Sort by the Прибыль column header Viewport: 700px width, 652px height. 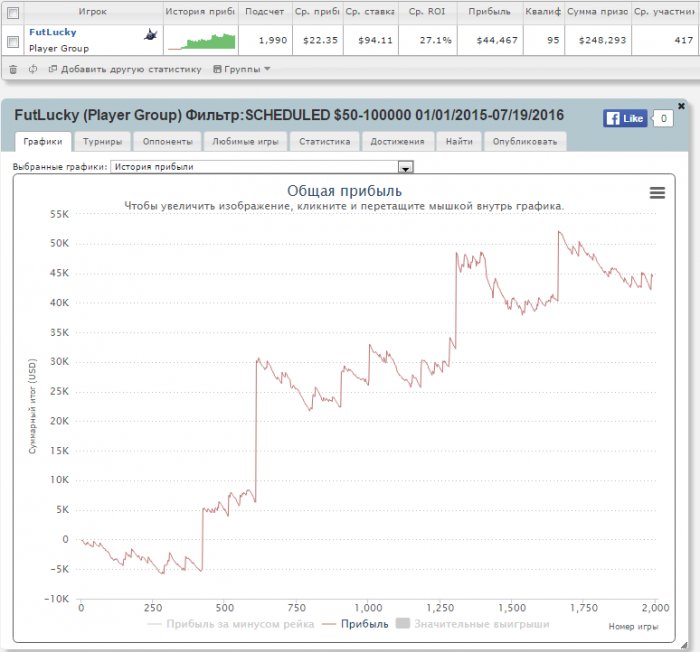pyautogui.click(x=490, y=12)
